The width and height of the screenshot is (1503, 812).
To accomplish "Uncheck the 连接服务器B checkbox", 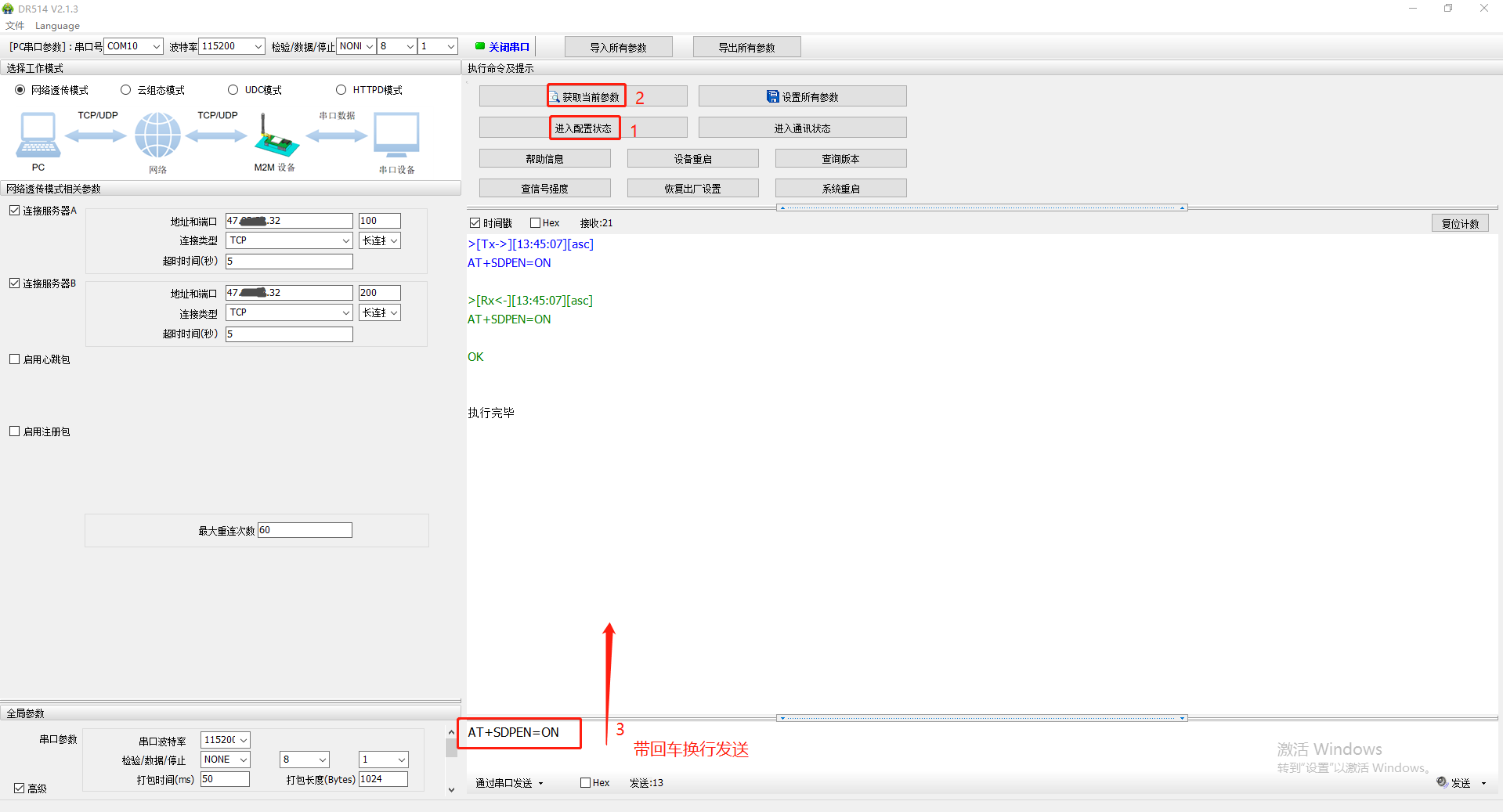I will pyautogui.click(x=15, y=283).
